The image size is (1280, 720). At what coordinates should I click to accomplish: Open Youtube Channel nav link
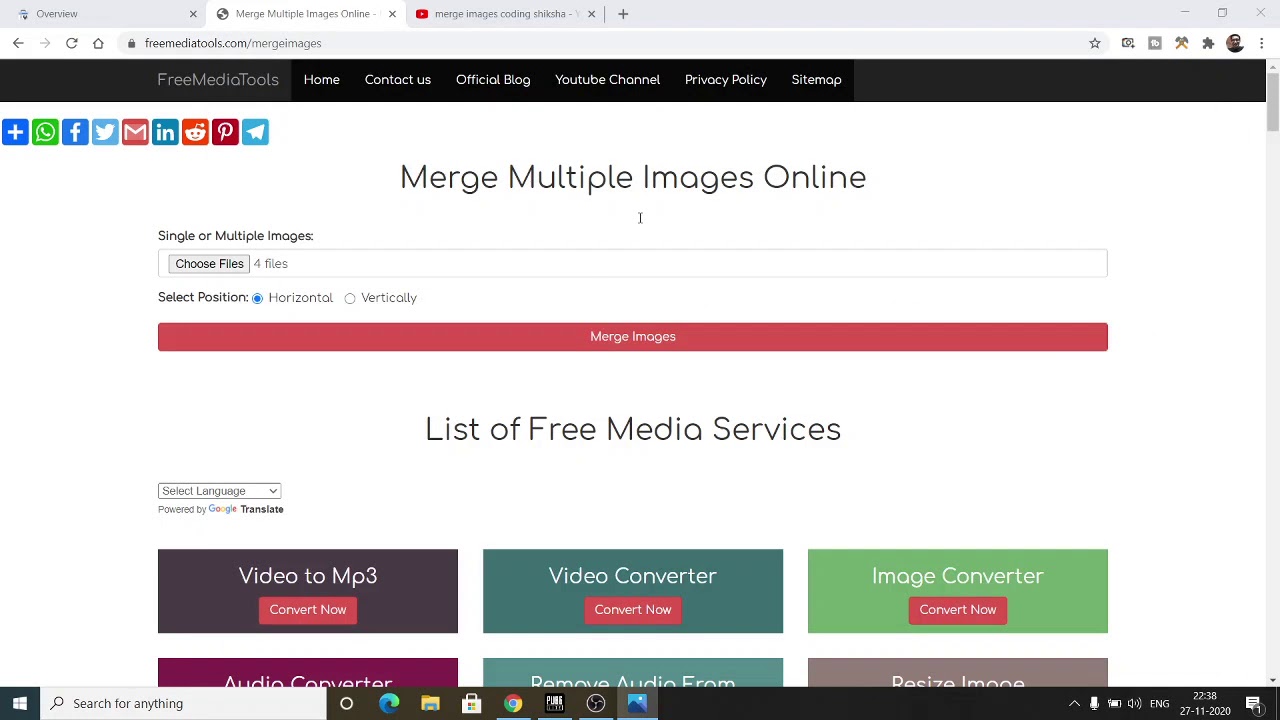coord(607,80)
